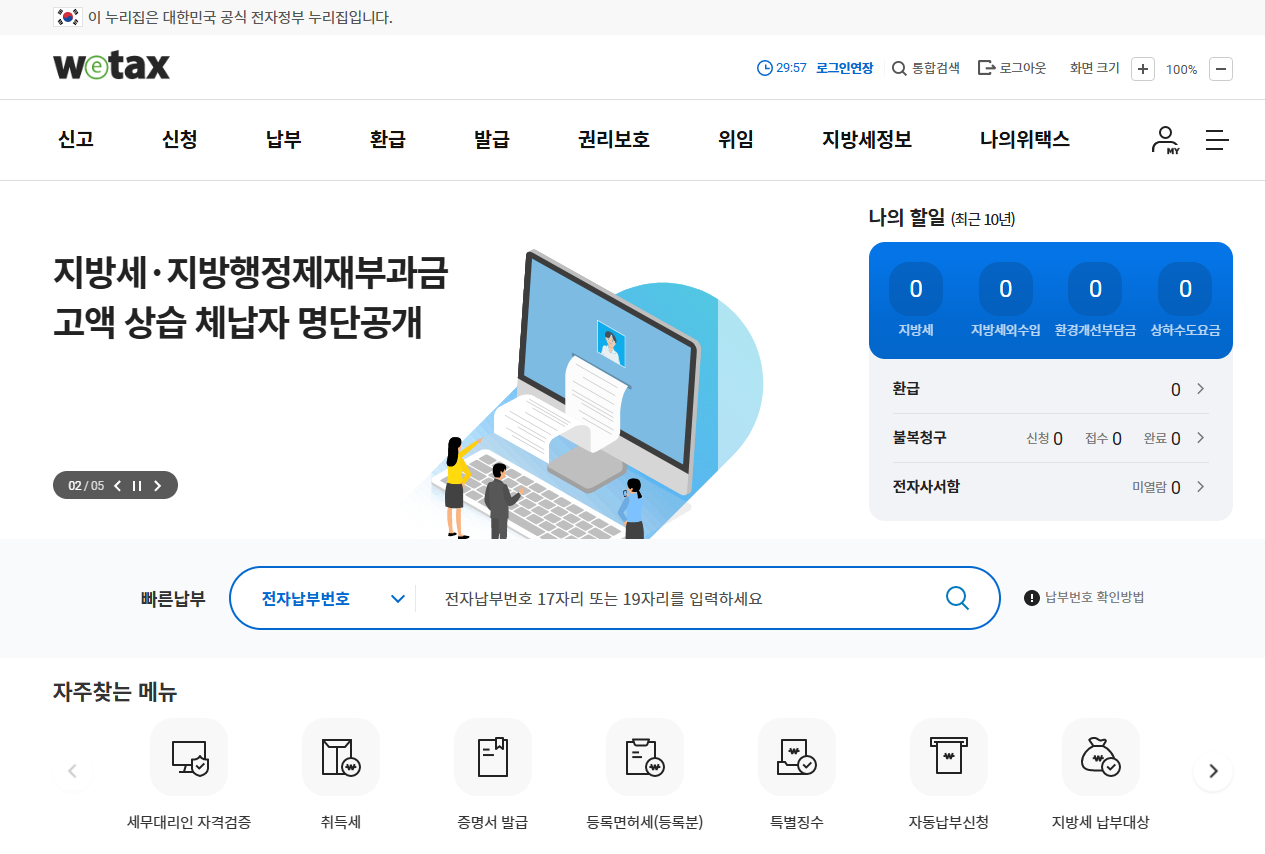Decrease screen size with minus button

coord(1221,69)
